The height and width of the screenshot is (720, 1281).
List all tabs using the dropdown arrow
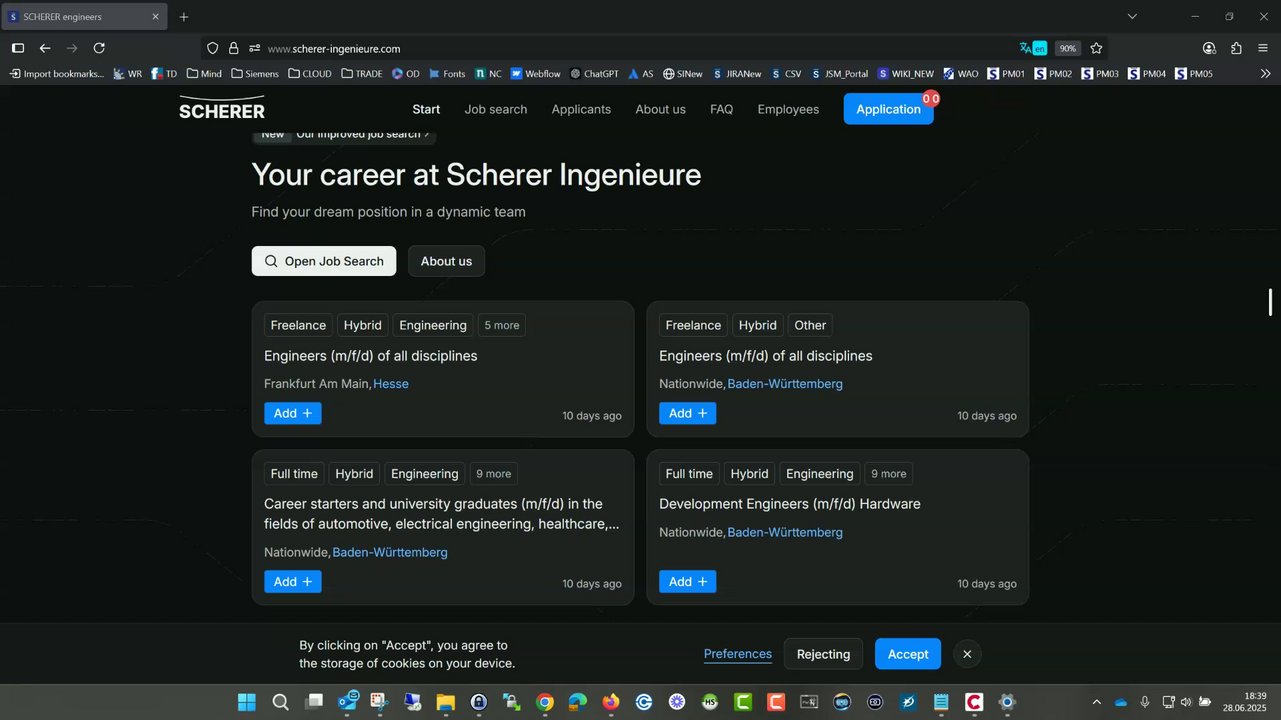tap(1132, 16)
